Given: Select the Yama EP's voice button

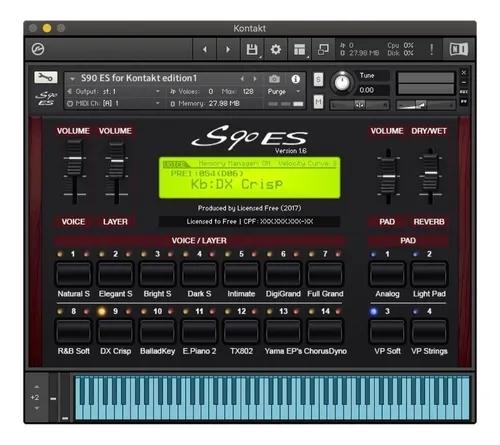Looking at the screenshot, I should coord(283,331).
